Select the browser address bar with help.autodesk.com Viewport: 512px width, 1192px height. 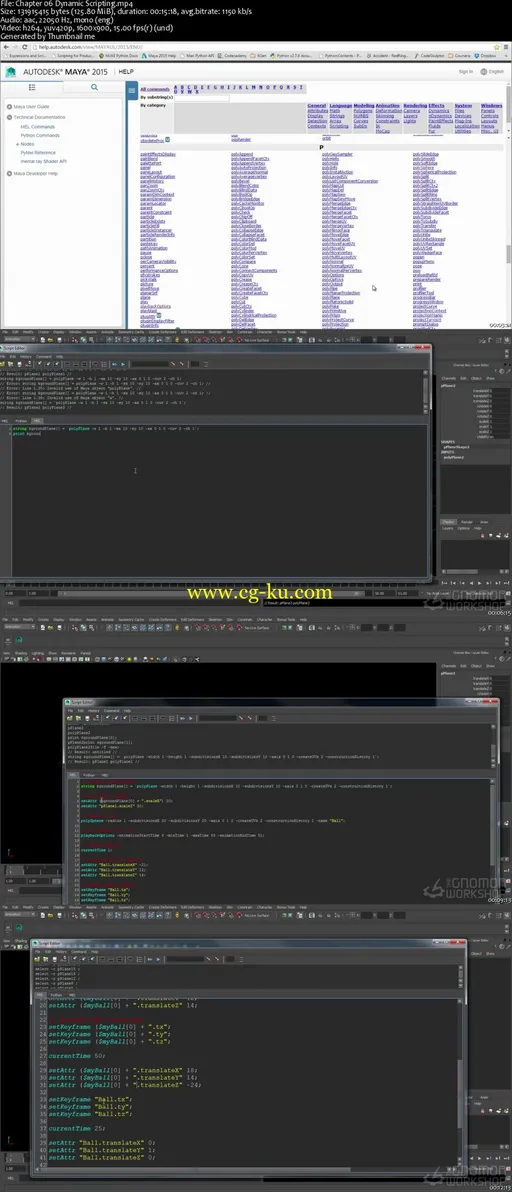pos(258,46)
